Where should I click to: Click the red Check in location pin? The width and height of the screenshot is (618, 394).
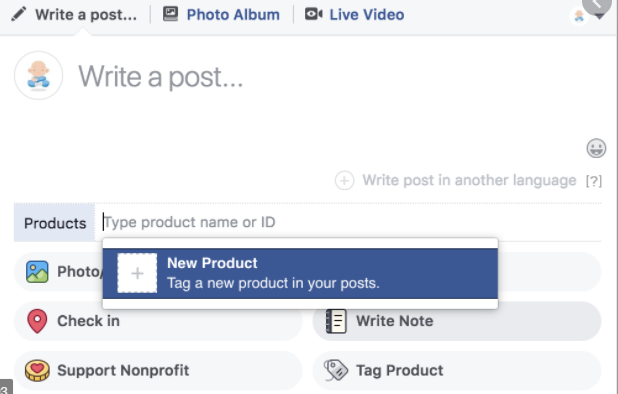coord(37,321)
